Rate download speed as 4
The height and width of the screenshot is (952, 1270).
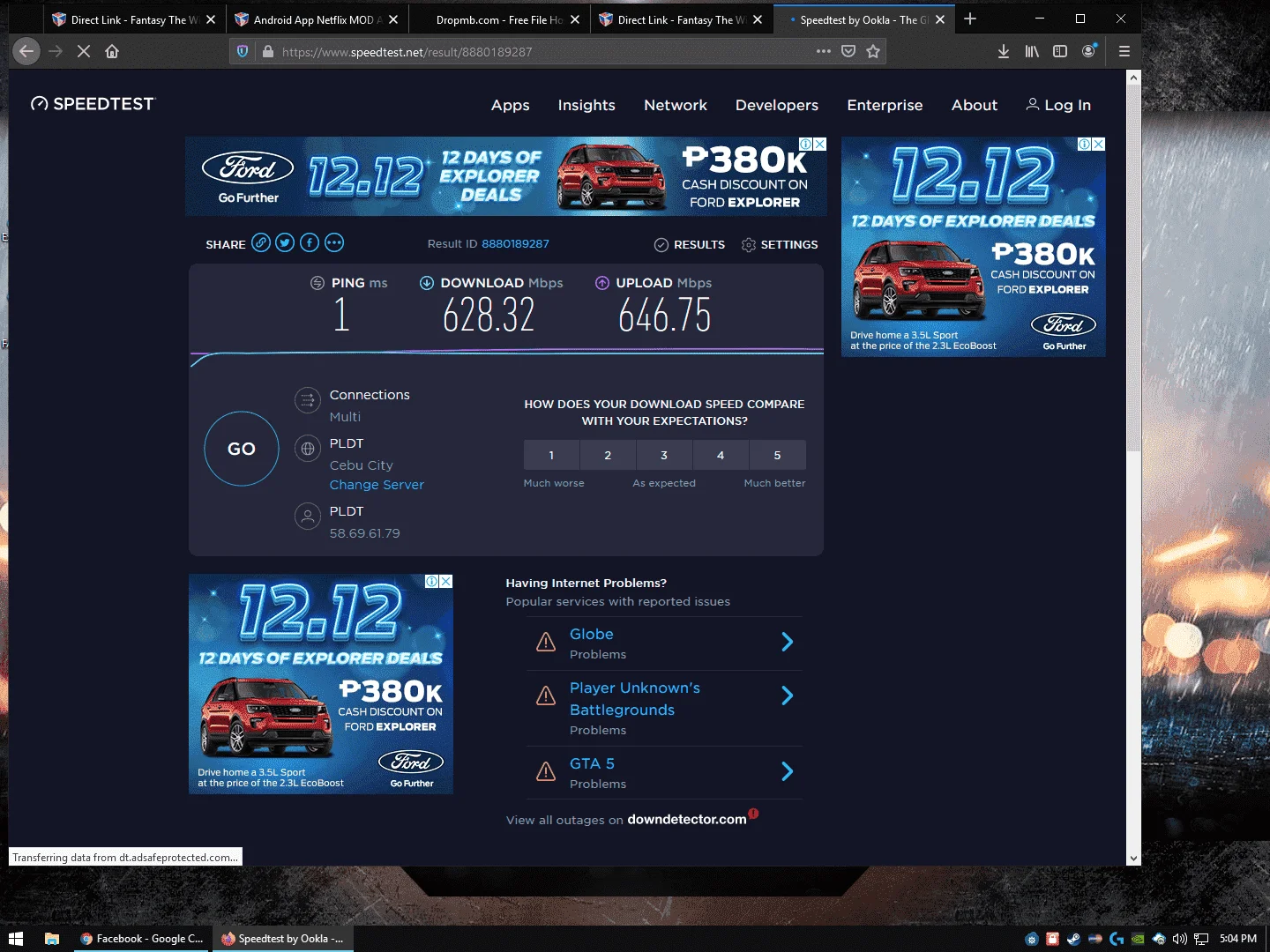(721, 455)
